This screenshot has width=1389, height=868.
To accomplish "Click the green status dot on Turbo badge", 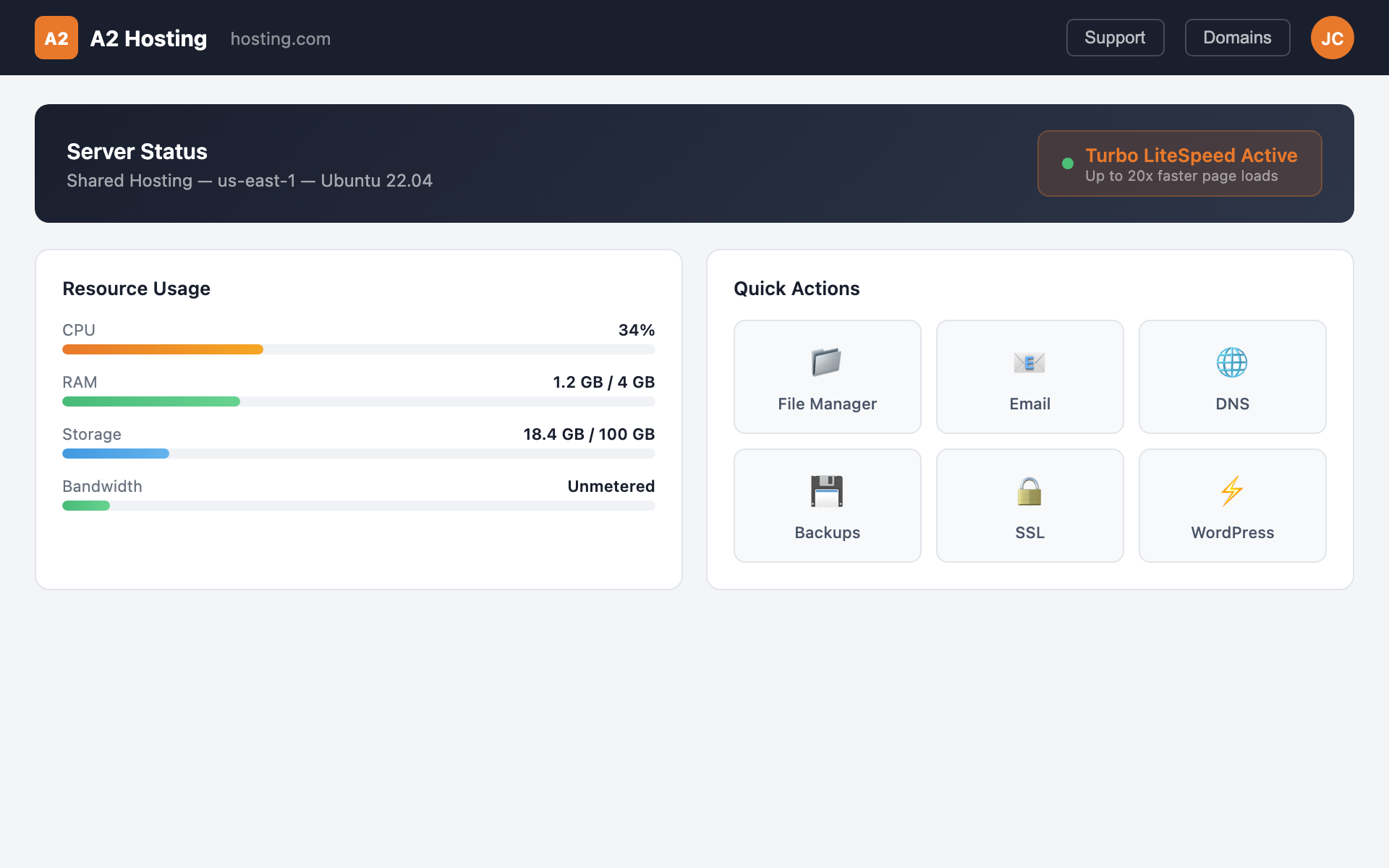I will 1069,163.
